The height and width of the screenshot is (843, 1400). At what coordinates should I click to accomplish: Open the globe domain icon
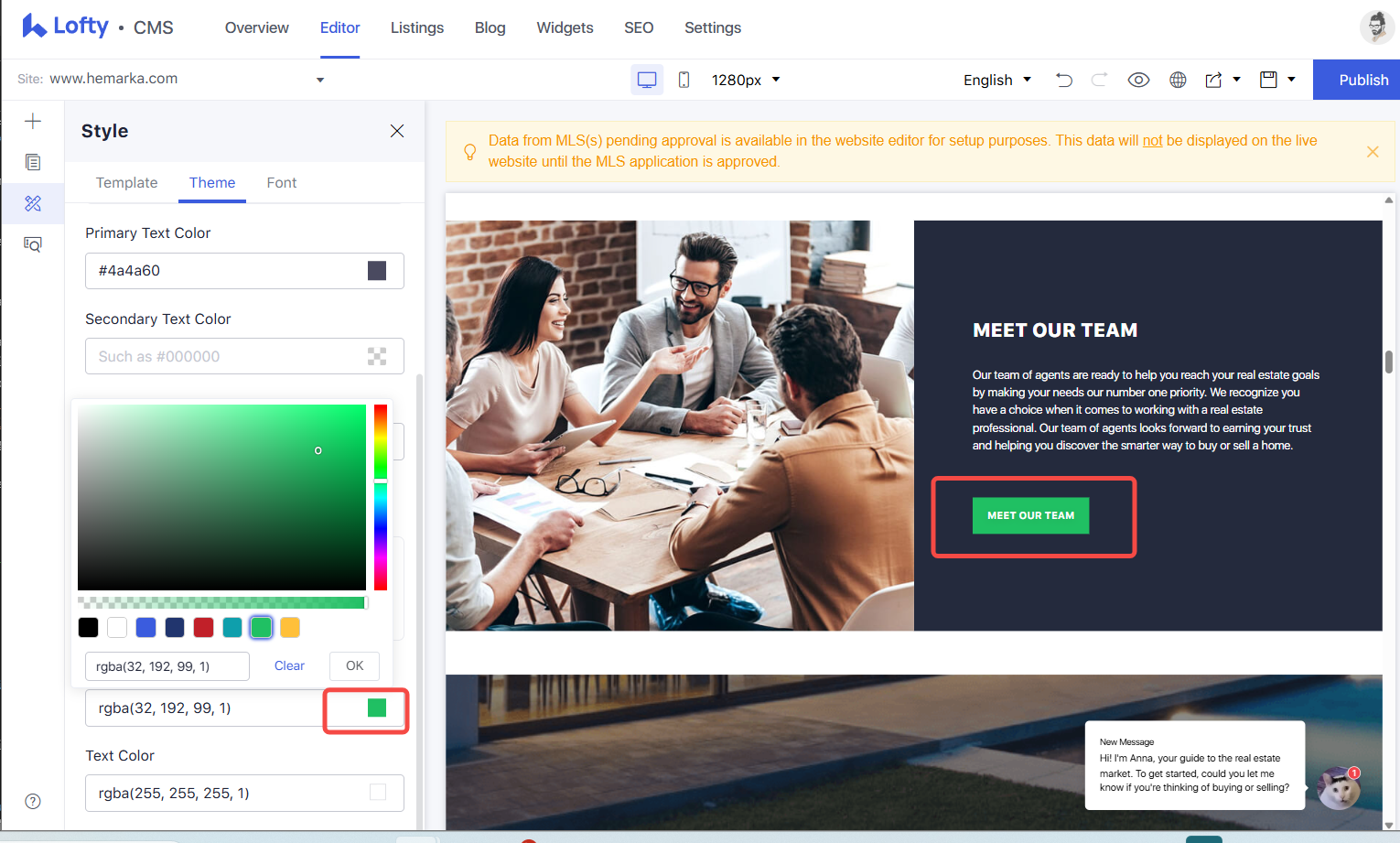click(1178, 80)
